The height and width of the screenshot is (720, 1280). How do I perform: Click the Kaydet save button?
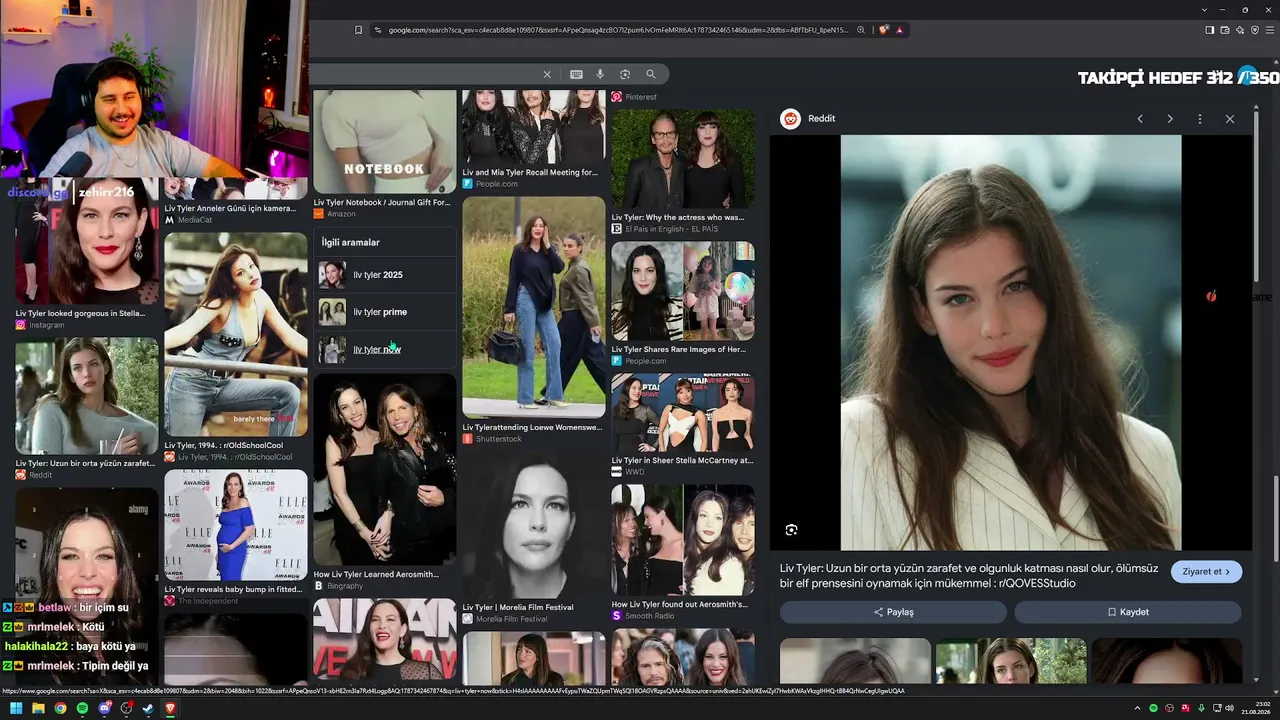tap(1128, 612)
